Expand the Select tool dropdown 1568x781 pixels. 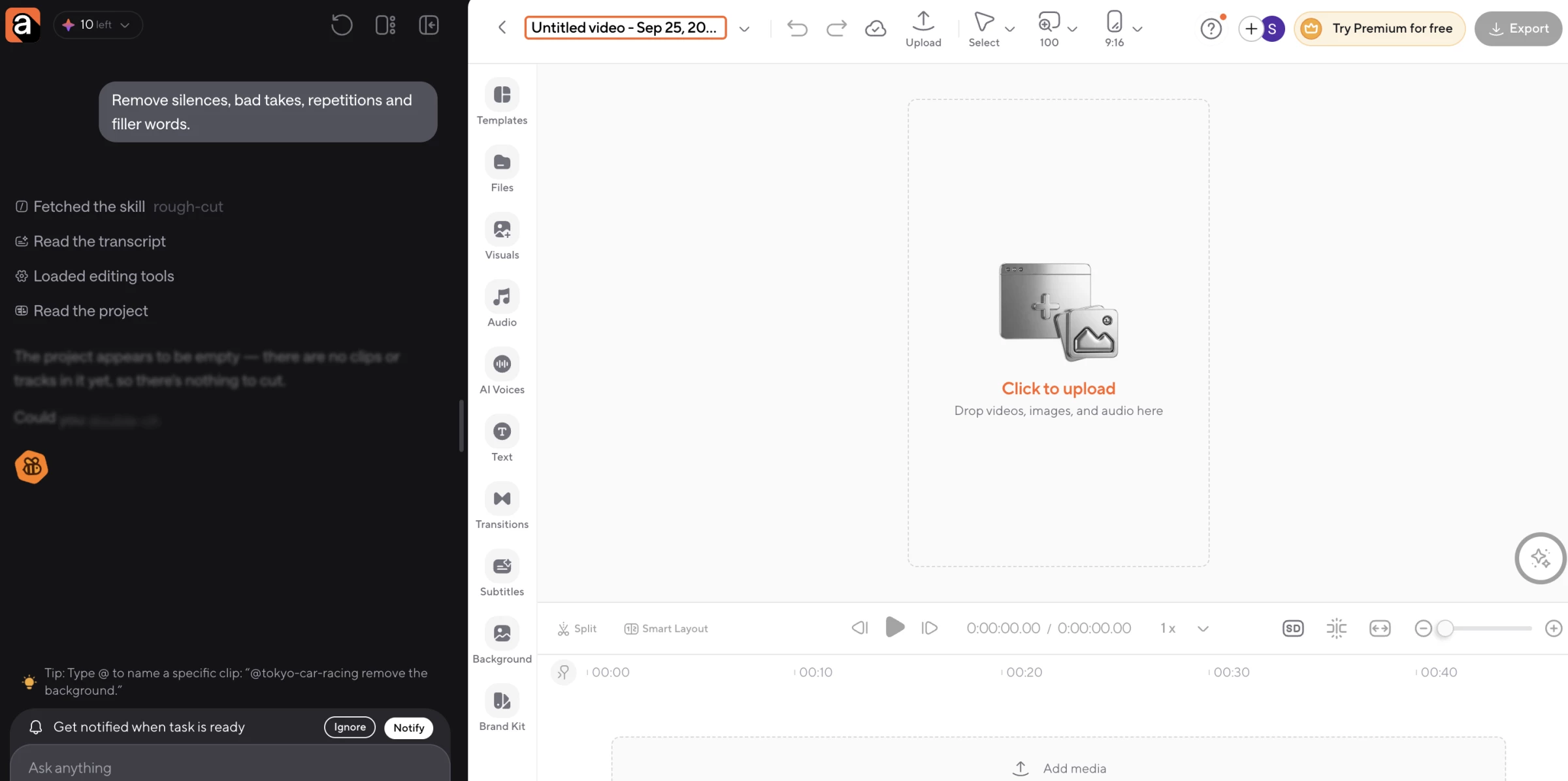pyautogui.click(x=1009, y=29)
